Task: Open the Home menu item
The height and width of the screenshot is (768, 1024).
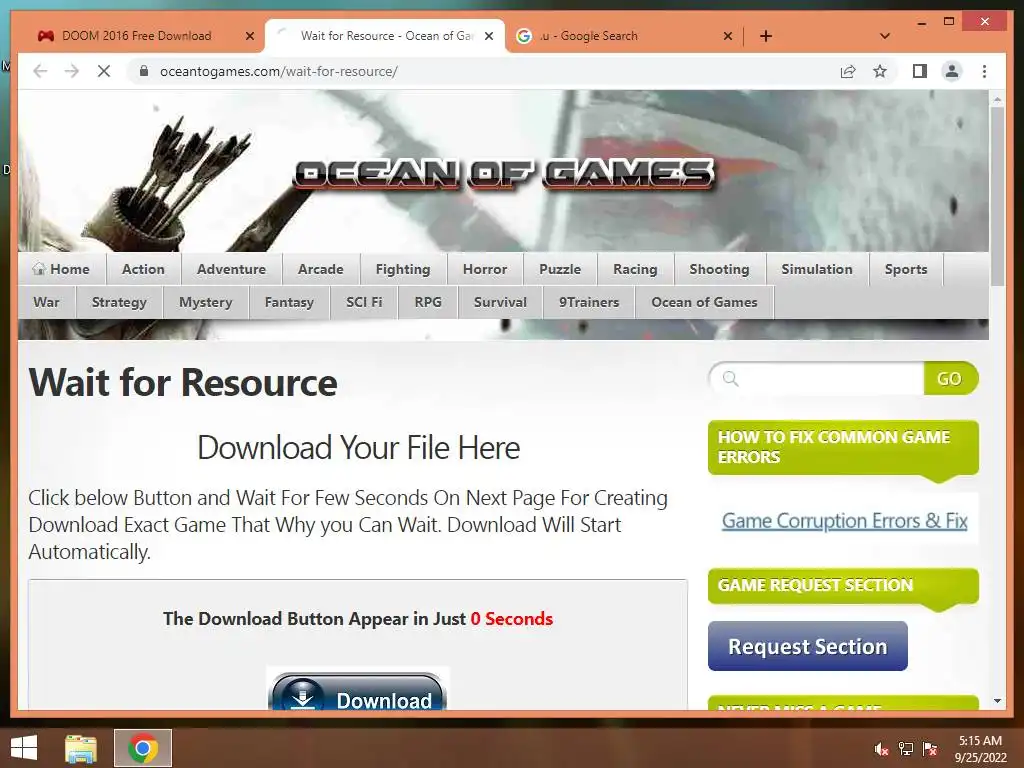Action: (61, 269)
